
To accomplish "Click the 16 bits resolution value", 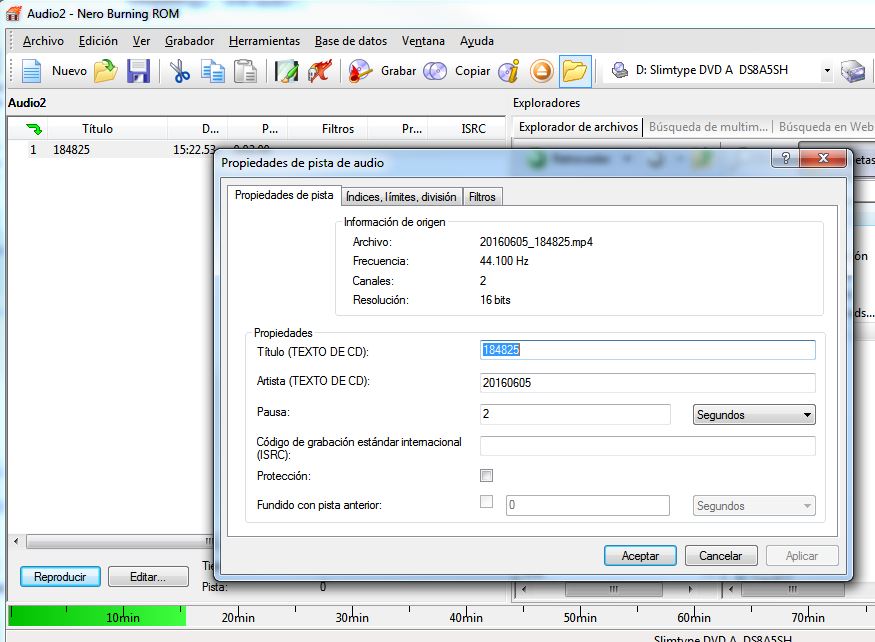I will [495, 300].
